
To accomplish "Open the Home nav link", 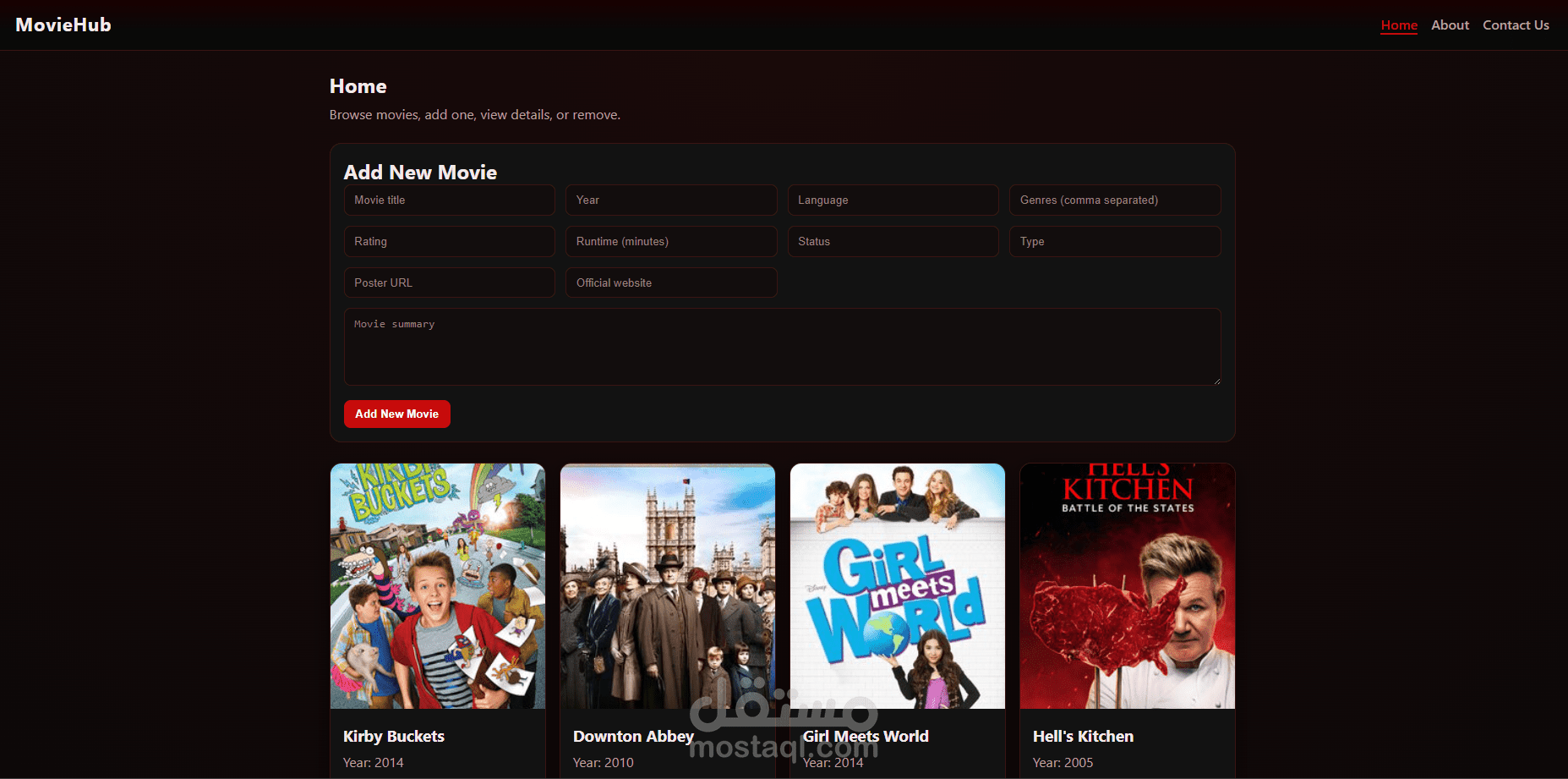I will (1399, 25).
